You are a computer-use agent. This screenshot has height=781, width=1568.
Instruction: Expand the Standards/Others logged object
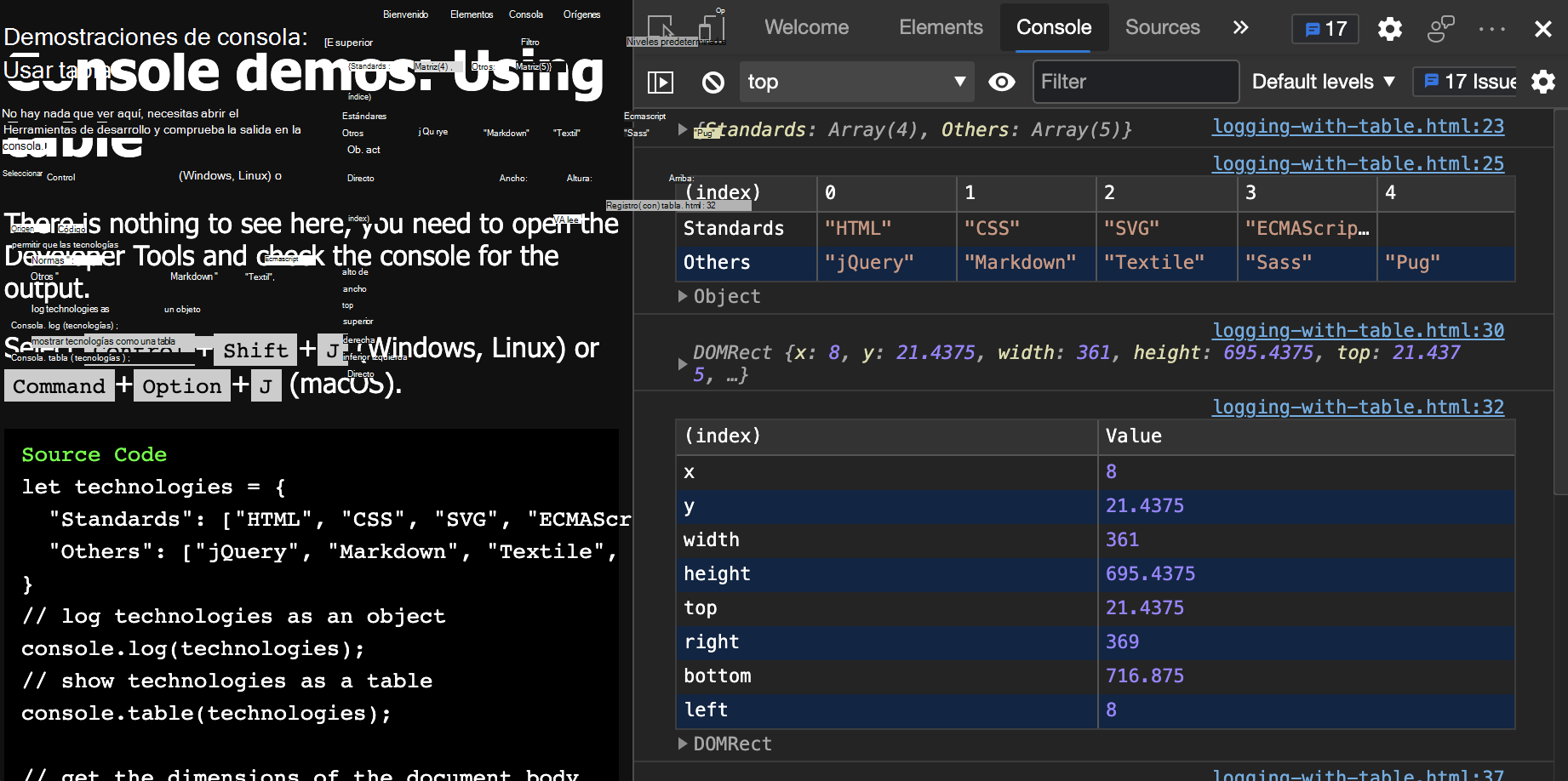click(683, 129)
